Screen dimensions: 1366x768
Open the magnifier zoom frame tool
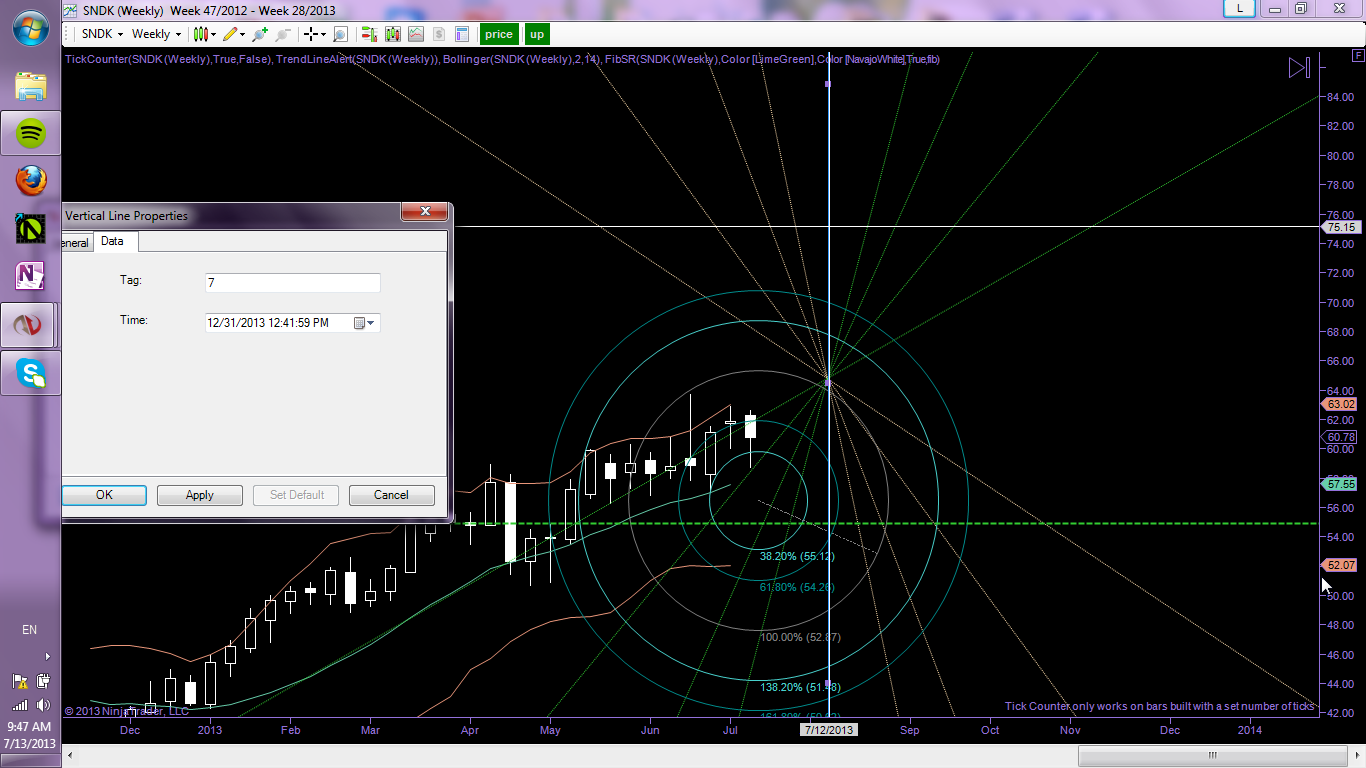340,34
